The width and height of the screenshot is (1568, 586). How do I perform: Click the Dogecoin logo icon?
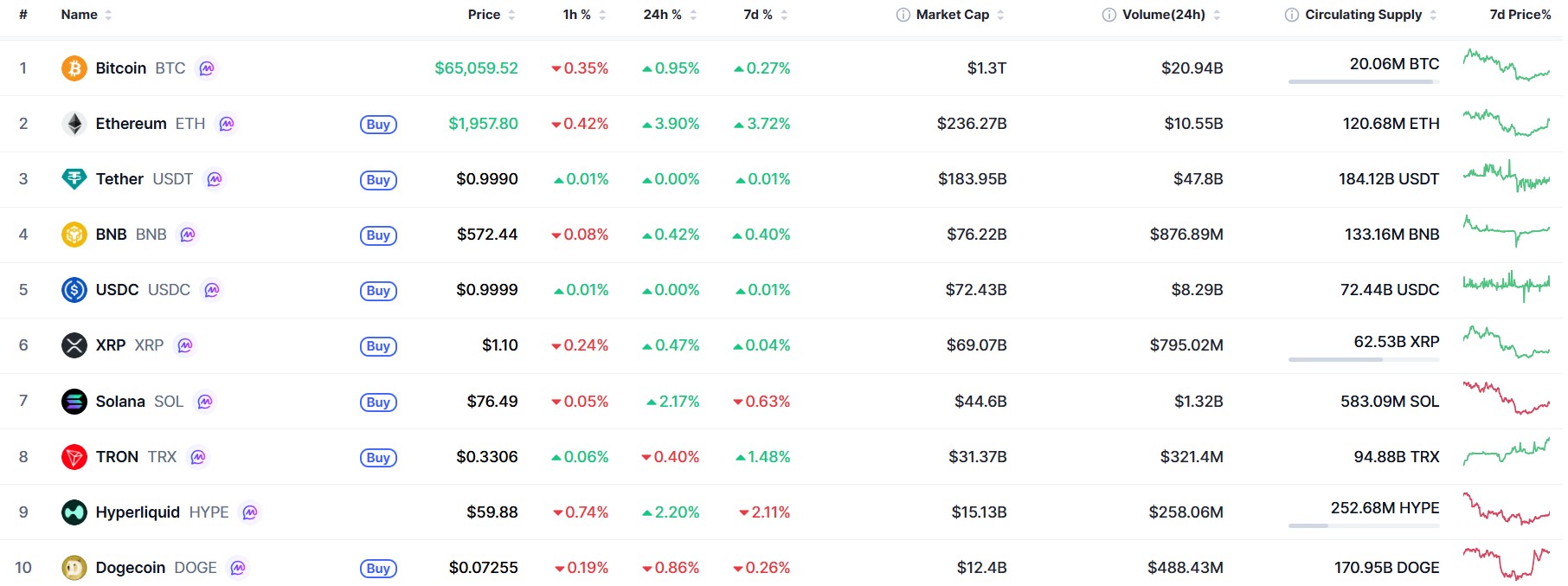pyautogui.click(x=74, y=568)
